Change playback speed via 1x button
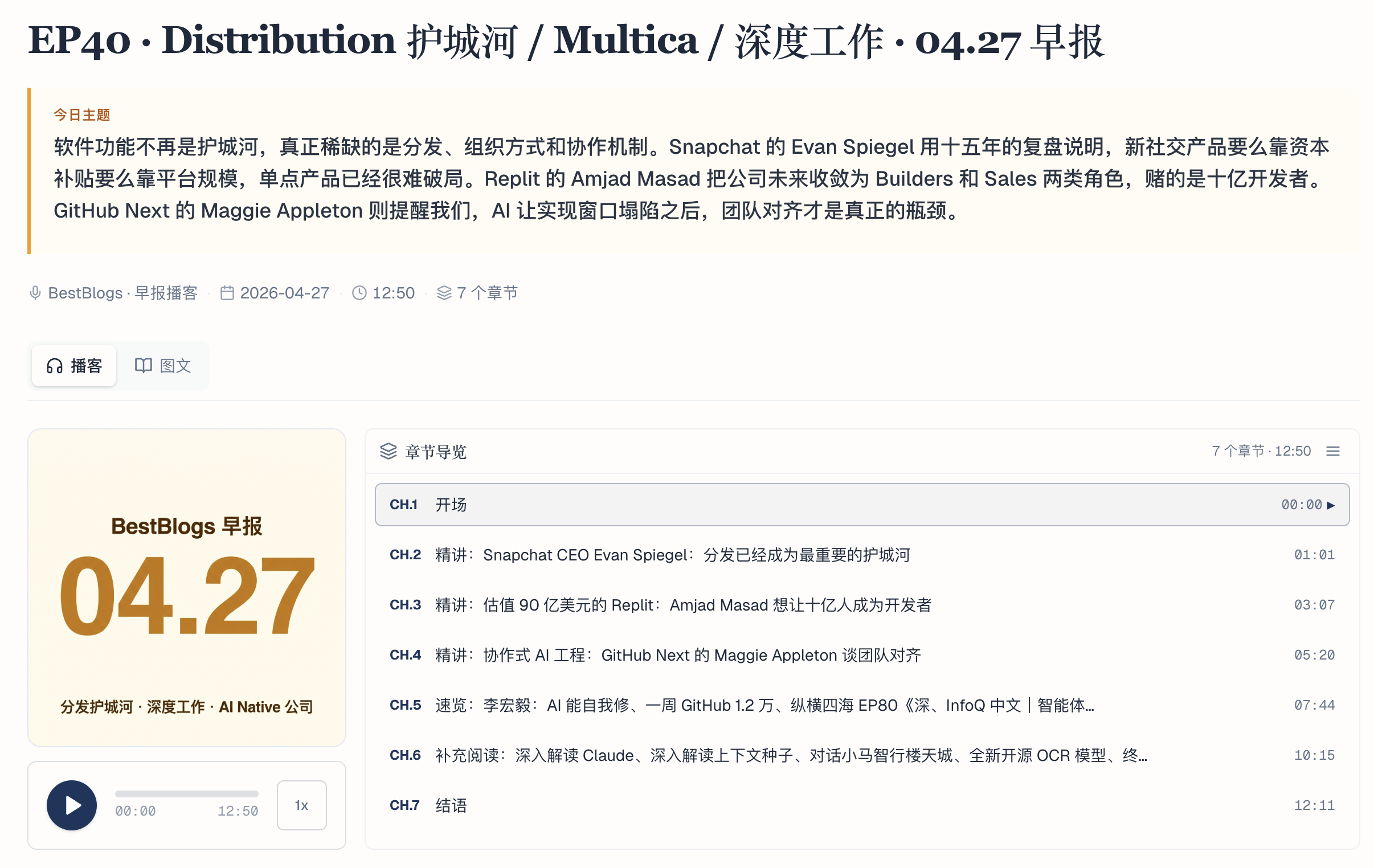1374x868 pixels. pos(301,805)
